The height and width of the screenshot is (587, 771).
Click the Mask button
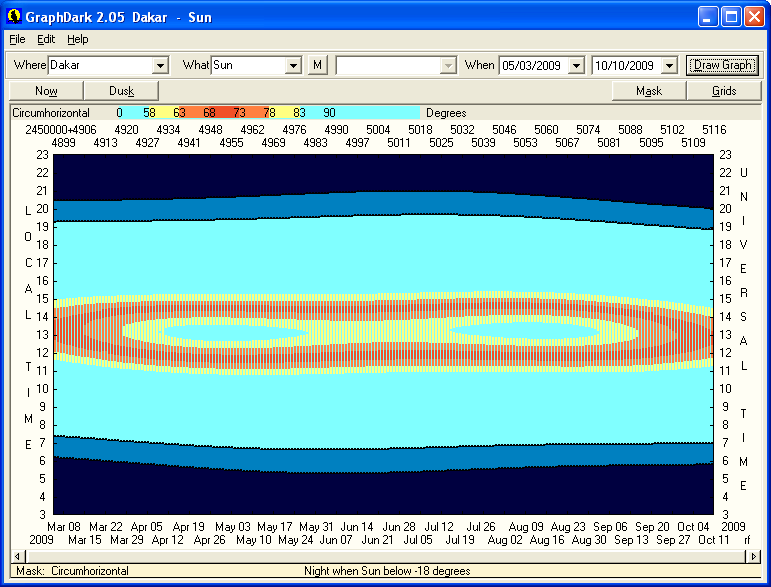coord(649,91)
